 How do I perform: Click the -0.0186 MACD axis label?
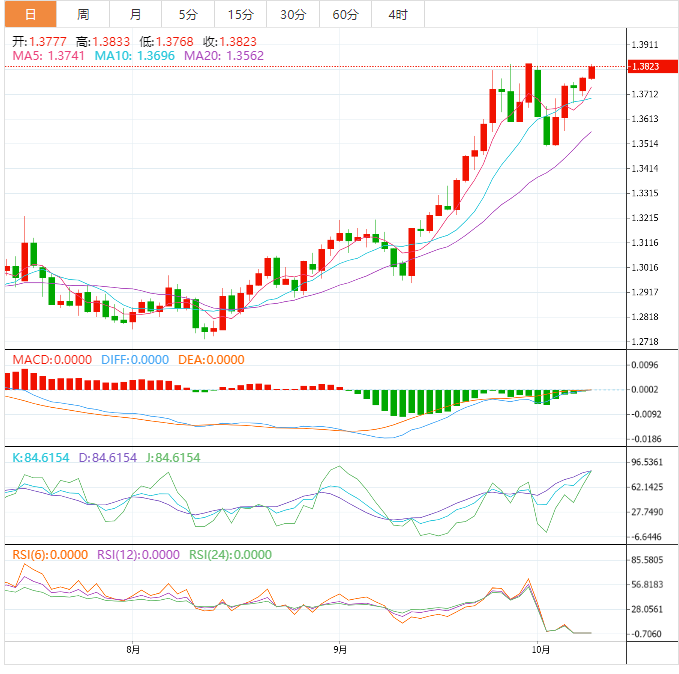click(x=645, y=439)
